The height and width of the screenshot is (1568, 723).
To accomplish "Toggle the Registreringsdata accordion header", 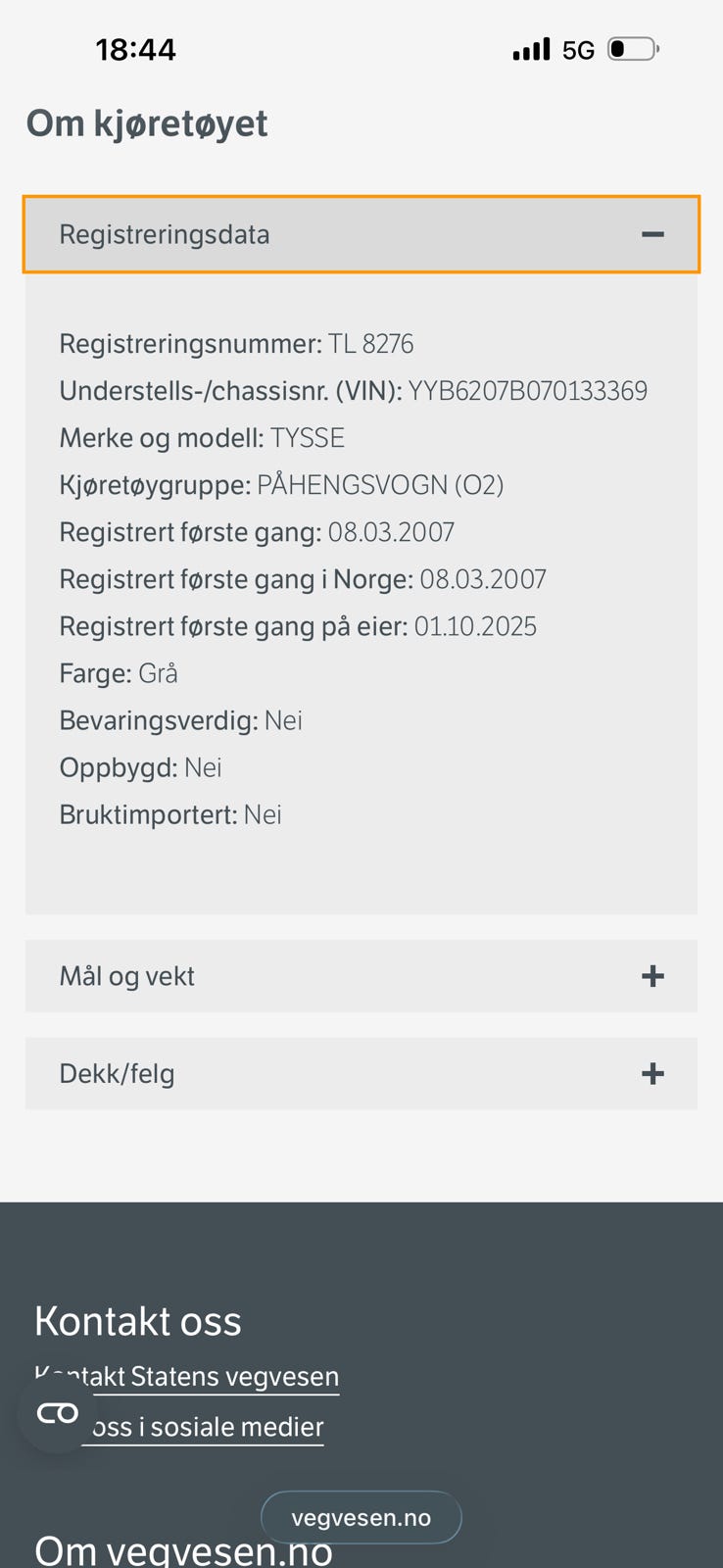I will click(x=361, y=234).
